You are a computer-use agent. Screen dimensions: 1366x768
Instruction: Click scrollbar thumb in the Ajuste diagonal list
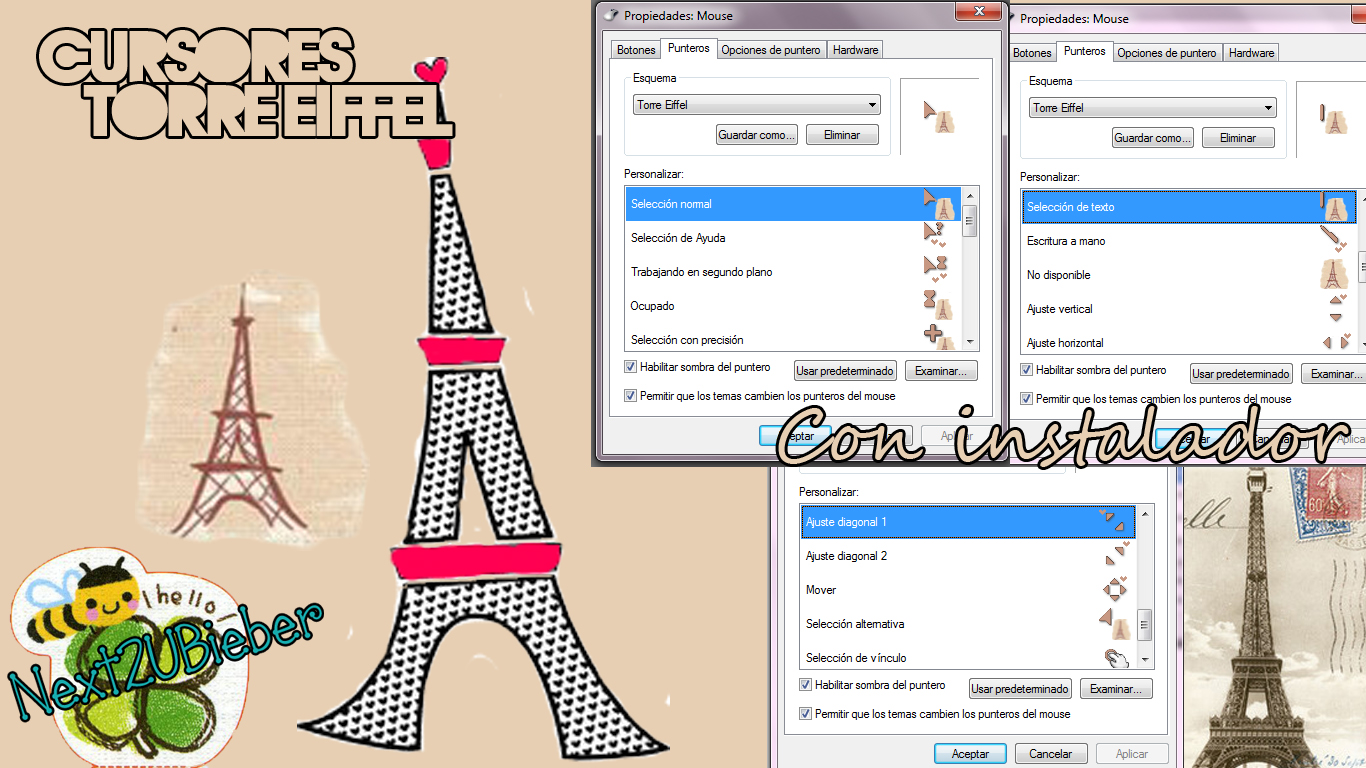click(1145, 625)
